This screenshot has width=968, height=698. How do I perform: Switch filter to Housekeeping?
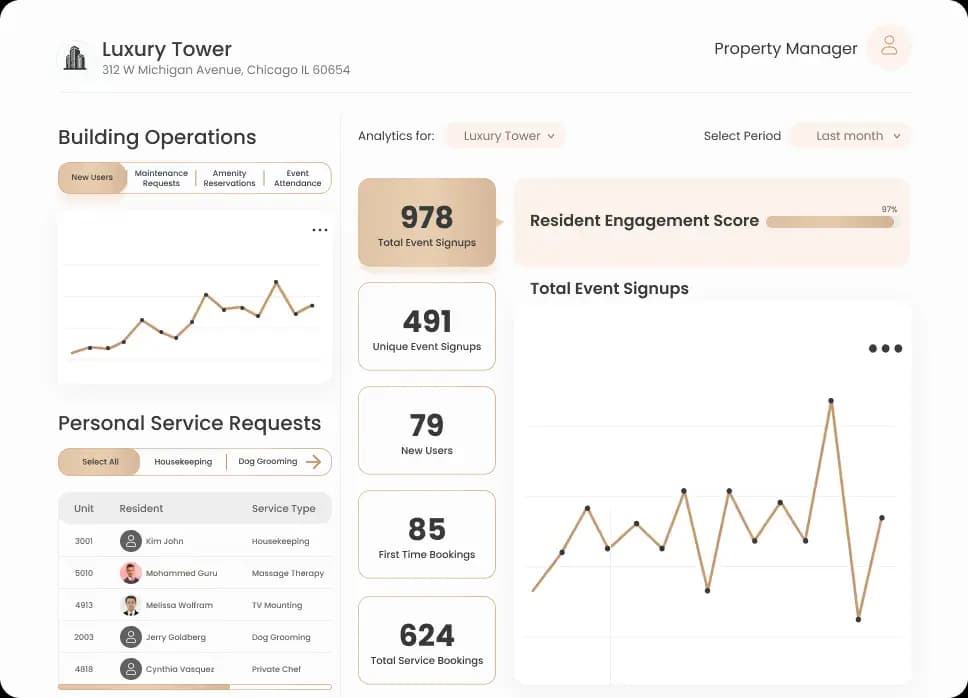tap(183, 462)
